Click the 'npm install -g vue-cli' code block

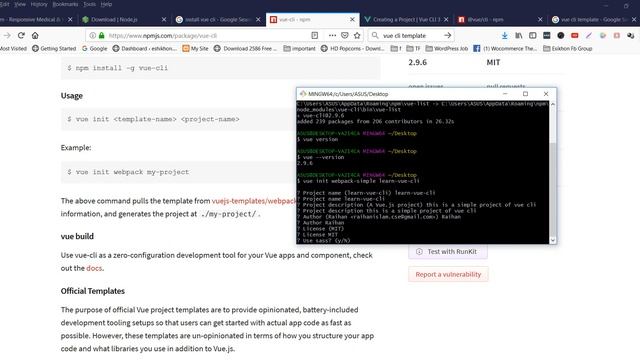pos(220,68)
